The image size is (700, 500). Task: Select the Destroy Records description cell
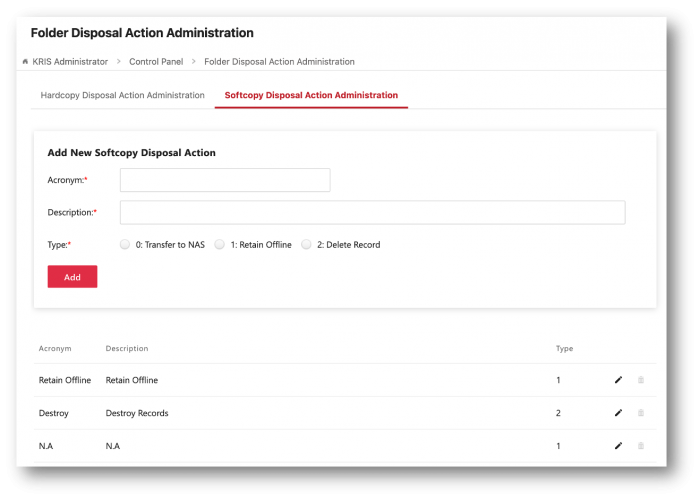tap(137, 413)
